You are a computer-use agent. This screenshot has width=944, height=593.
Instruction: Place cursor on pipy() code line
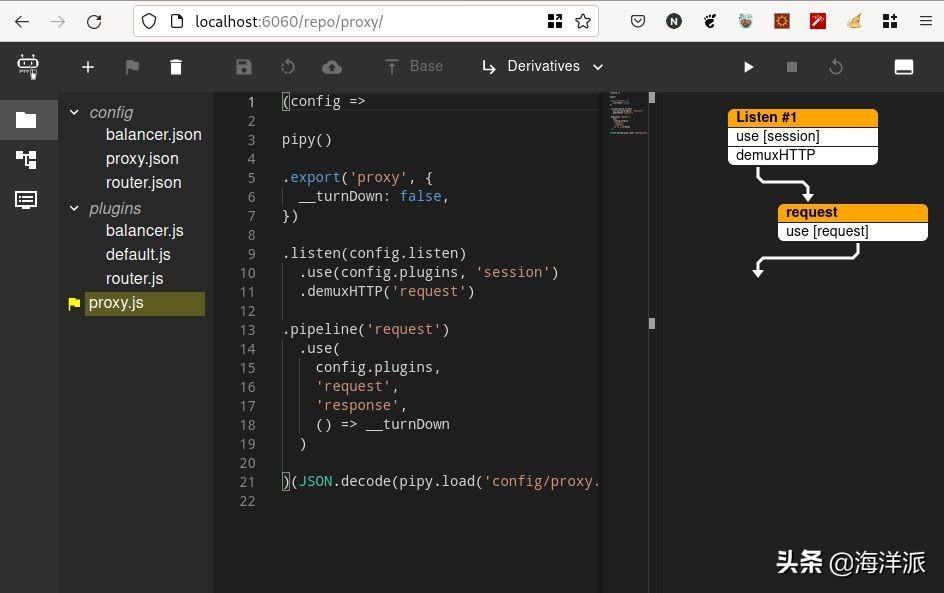[306, 140]
